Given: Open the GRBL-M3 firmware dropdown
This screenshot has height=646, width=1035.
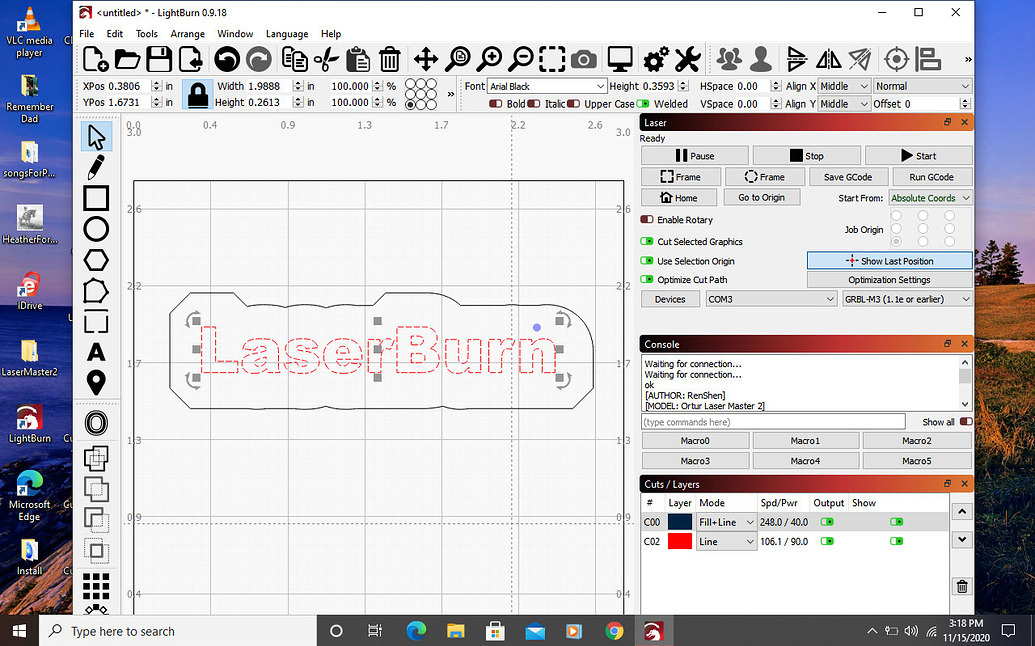Looking at the screenshot, I should pyautogui.click(x=906, y=299).
